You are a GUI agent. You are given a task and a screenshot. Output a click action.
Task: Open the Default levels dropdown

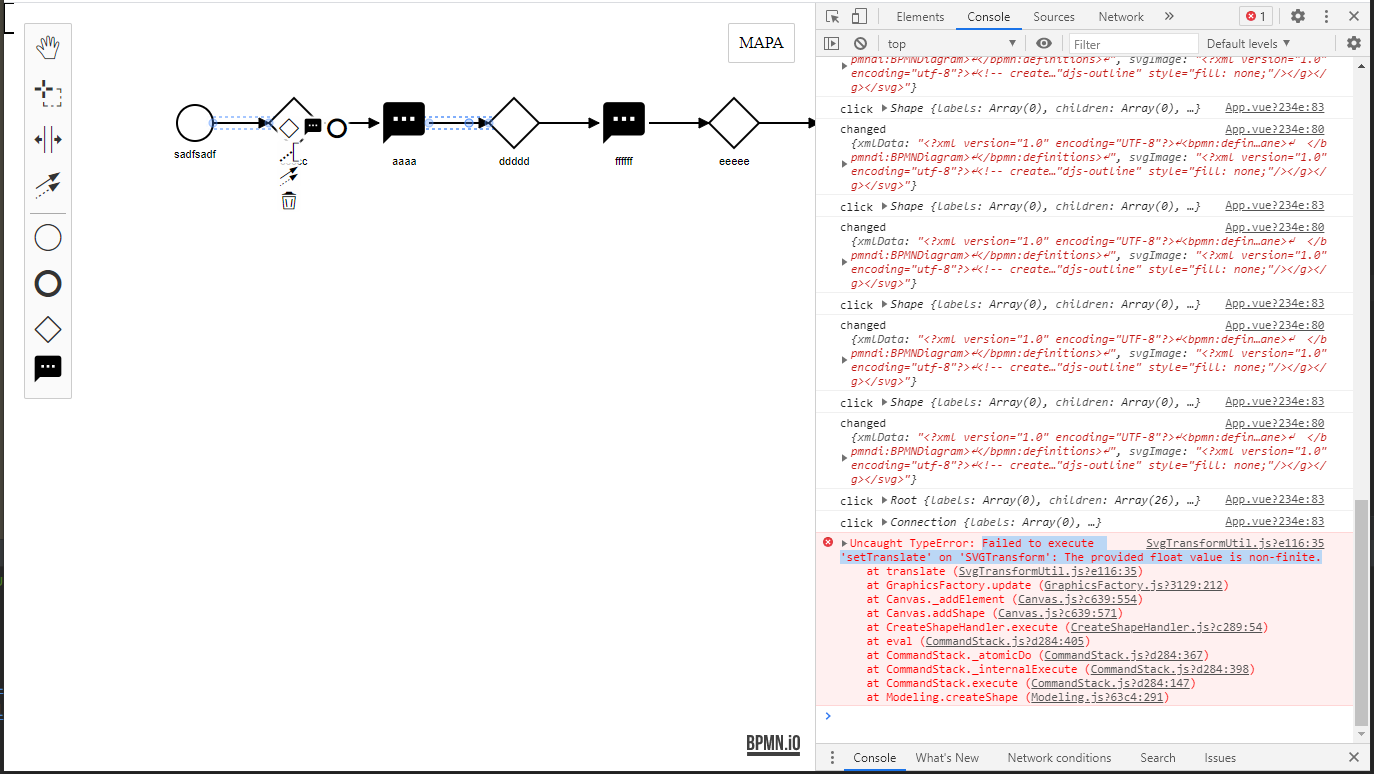[x=1247, y=43]
